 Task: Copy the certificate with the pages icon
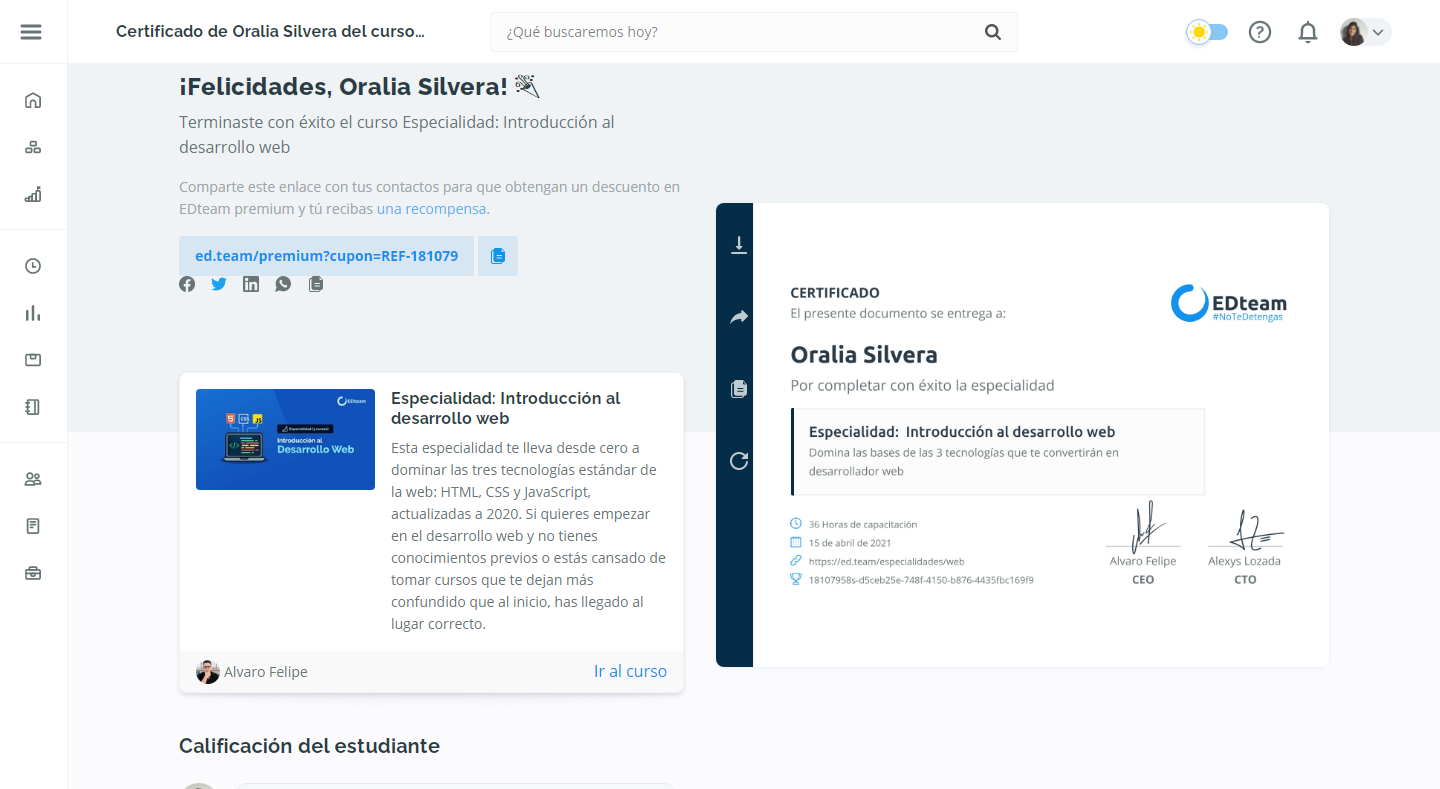point(737,389)
